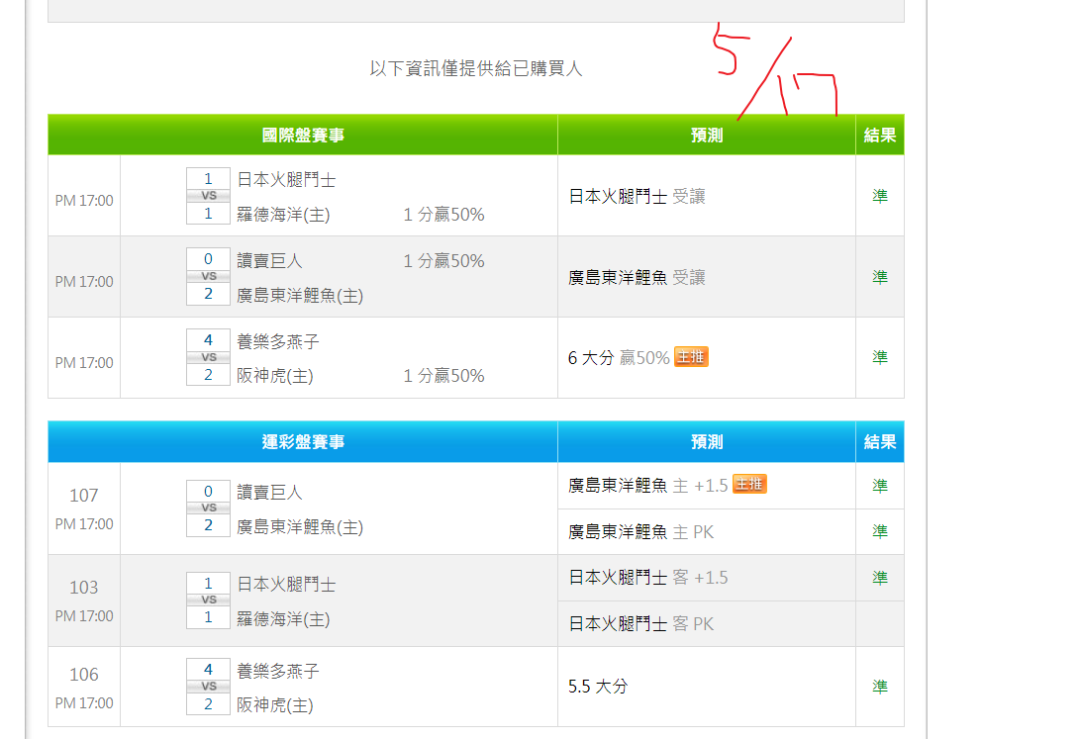Click the 準 result for 日本火腿鬥士 客 +1.5
Image resolution: width=1080 pixels, height=739 pixels.
(880, 578)
